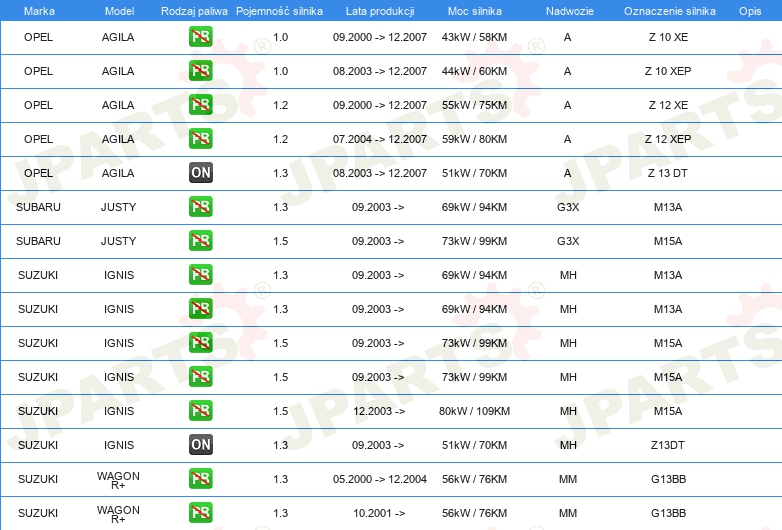This screenshot has width=782, height=530.
Task: Click petrol fuel icon in Z 10 XE row
Action: coord(200,37)
